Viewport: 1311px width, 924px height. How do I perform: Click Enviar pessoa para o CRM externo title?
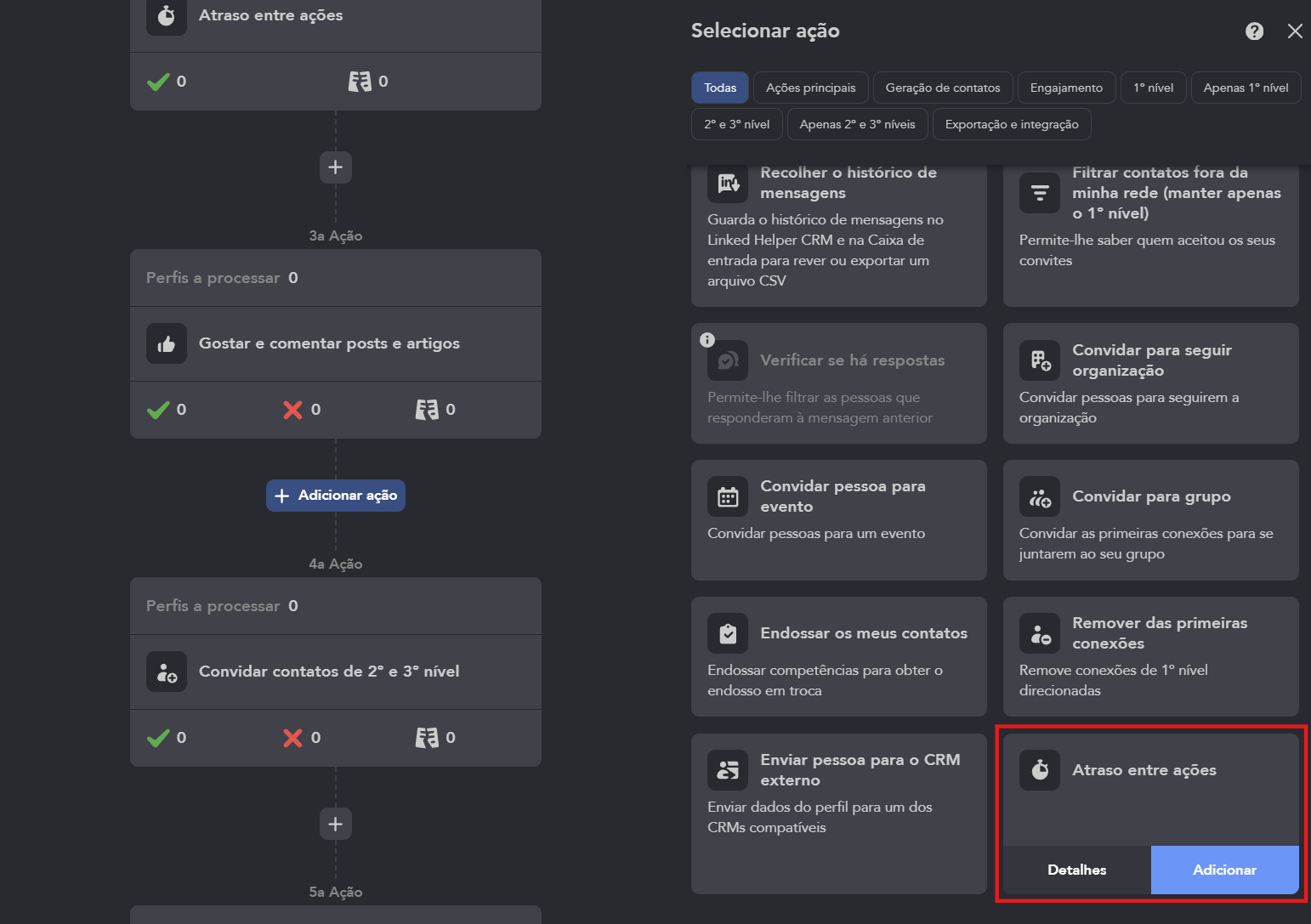[x=860, y=770]
